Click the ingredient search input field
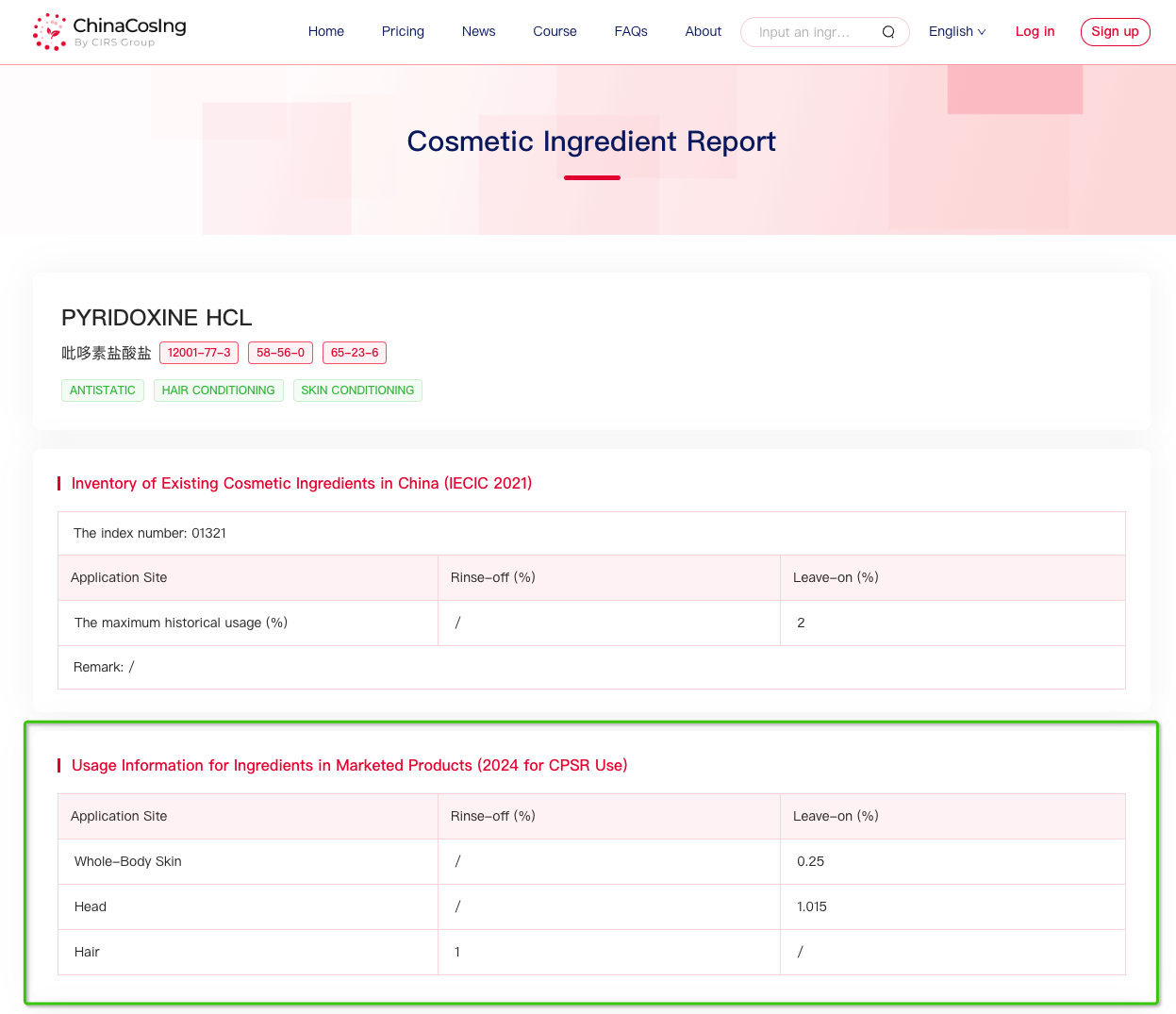 [811, 31]
